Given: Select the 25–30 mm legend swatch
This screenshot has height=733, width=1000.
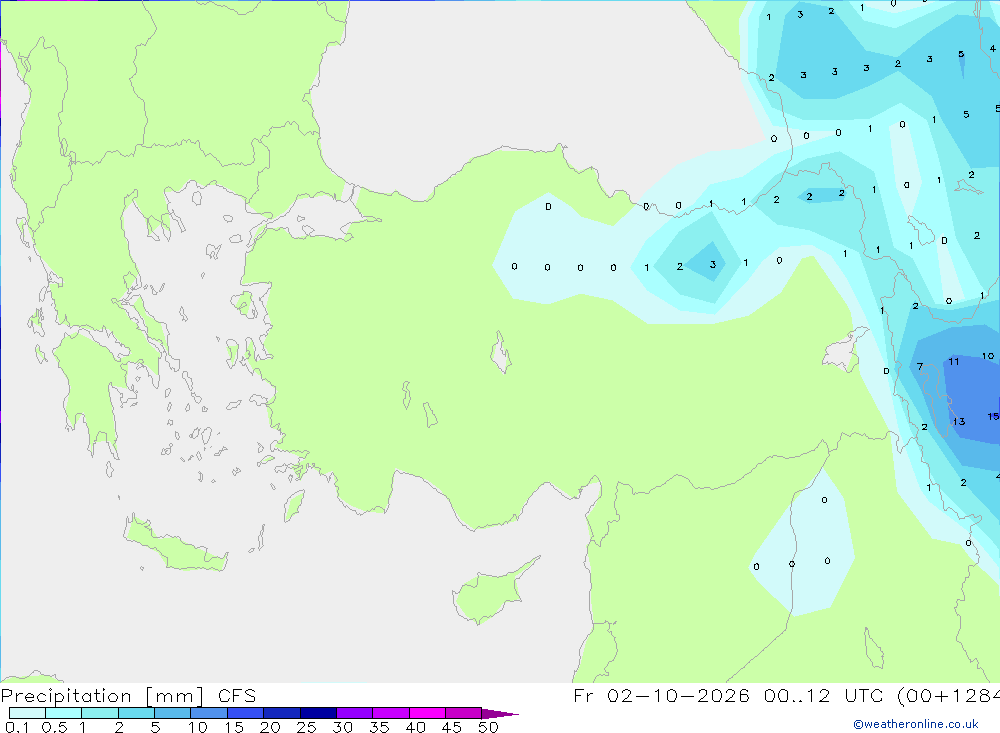Looking at the screenshot, I should (318, 713).
